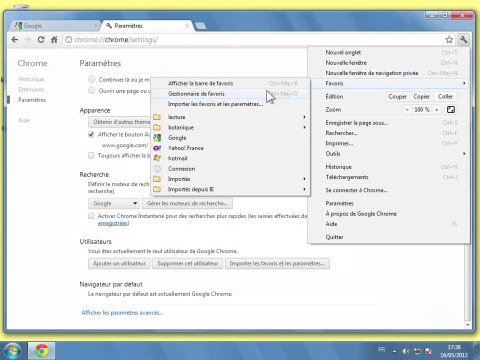Click the address bar URL field
This screenshot has height=360, width=480.
253,40
